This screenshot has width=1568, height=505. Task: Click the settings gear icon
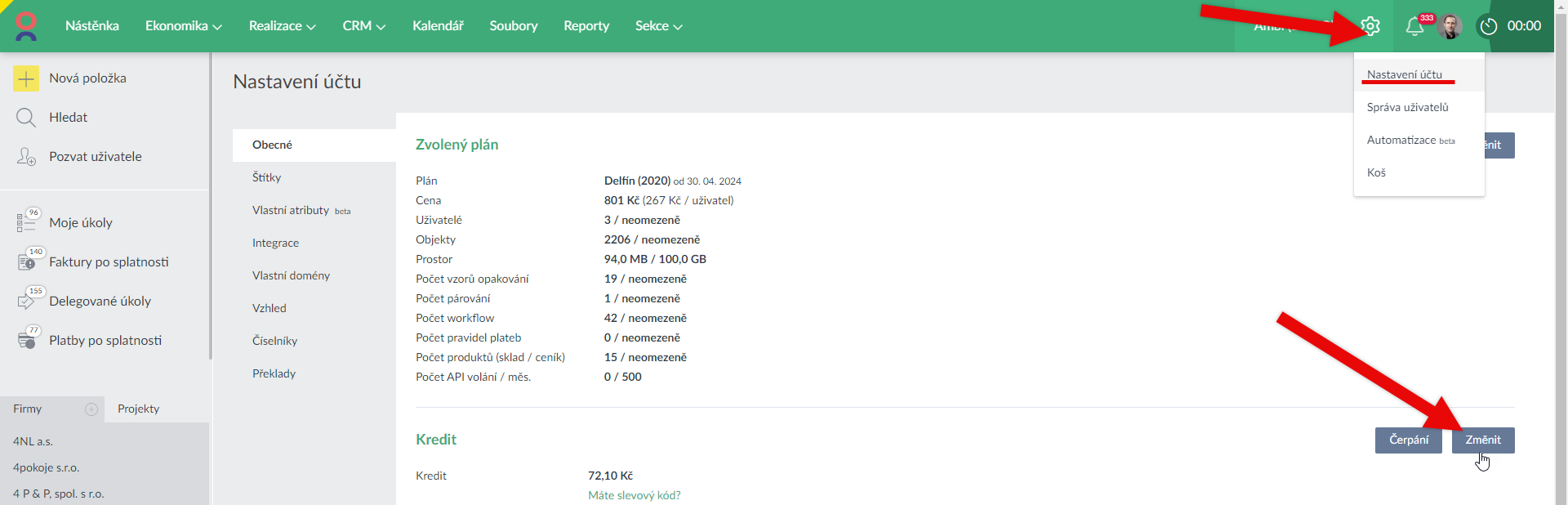pos(1370,26)
